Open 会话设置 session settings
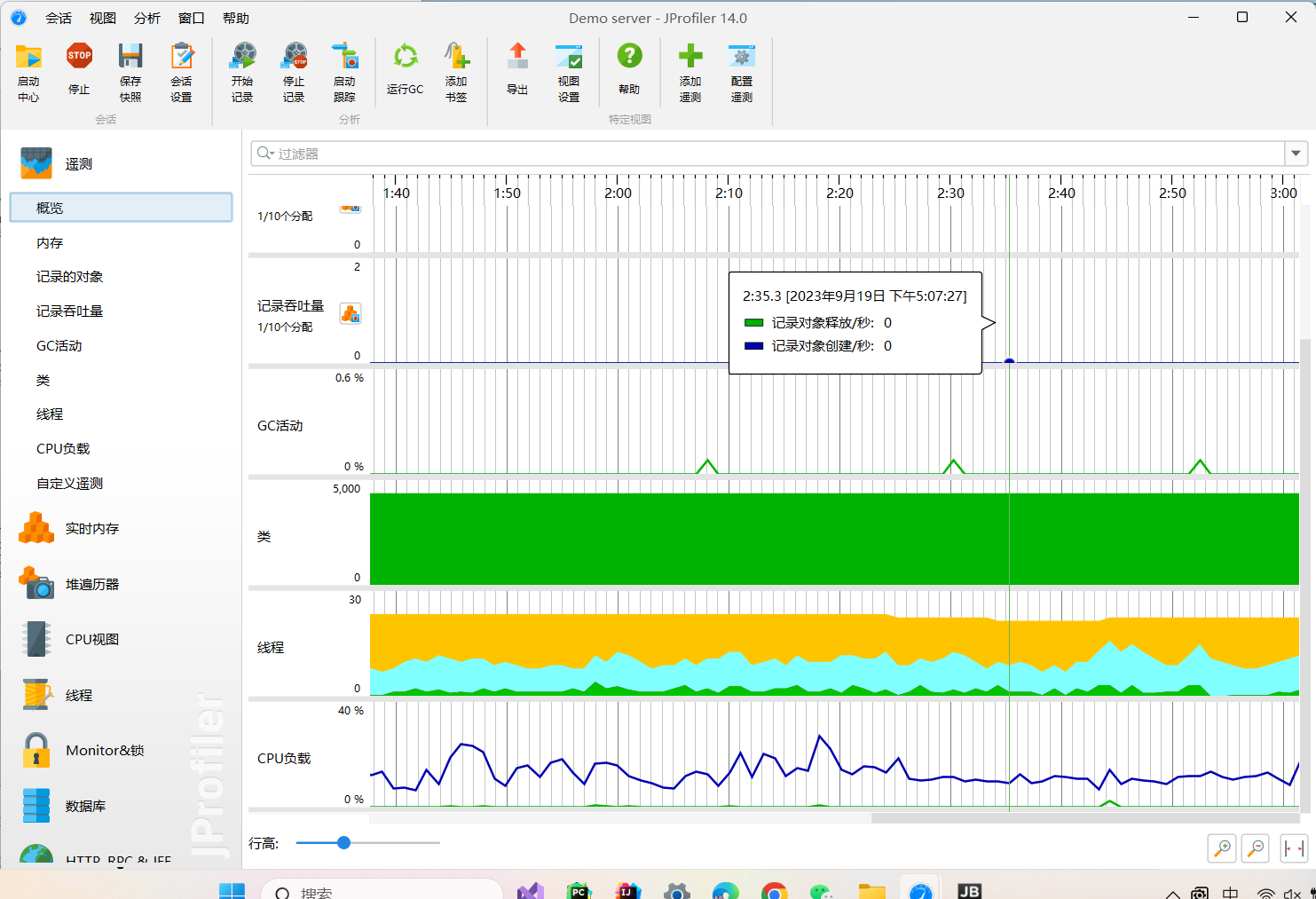The height and width of the screenshot is (899, 1316). pyautogui.click(x=181, y=73)
